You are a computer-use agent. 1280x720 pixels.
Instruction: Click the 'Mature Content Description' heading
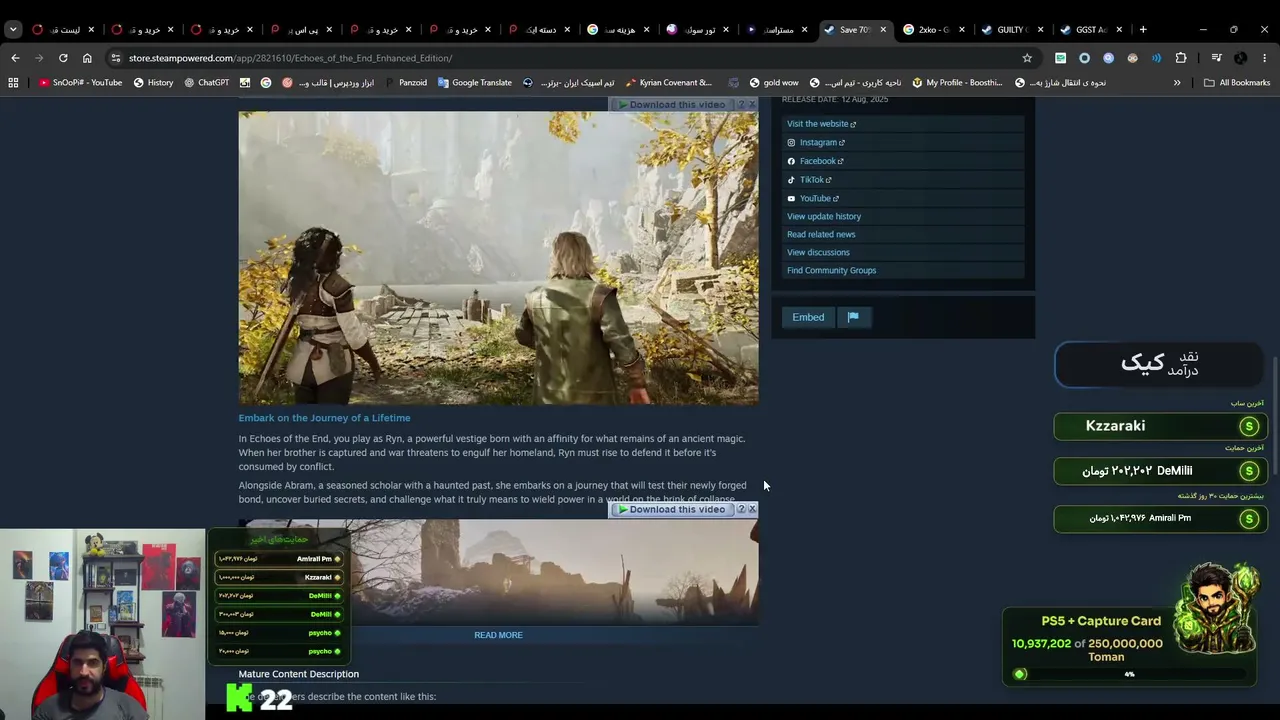click(x=298, y=674)
